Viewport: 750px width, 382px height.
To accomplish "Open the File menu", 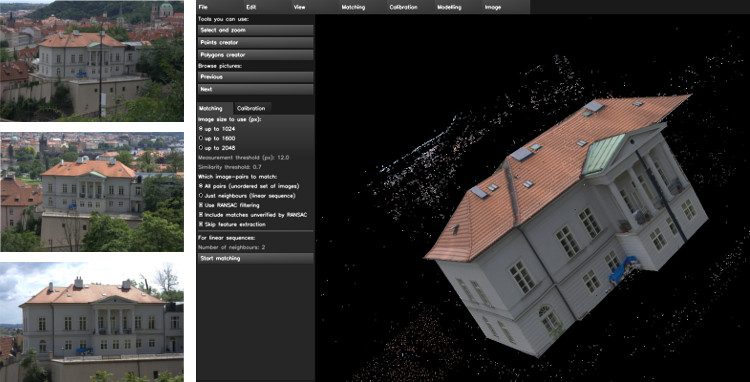I will tap(220, 7).
